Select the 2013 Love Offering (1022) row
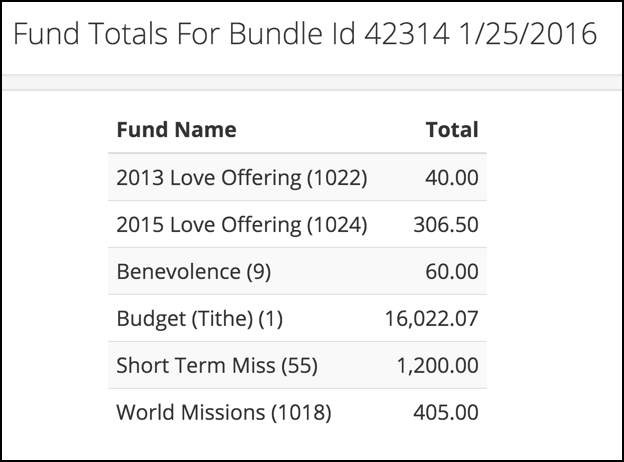 (x=297, y=177)
